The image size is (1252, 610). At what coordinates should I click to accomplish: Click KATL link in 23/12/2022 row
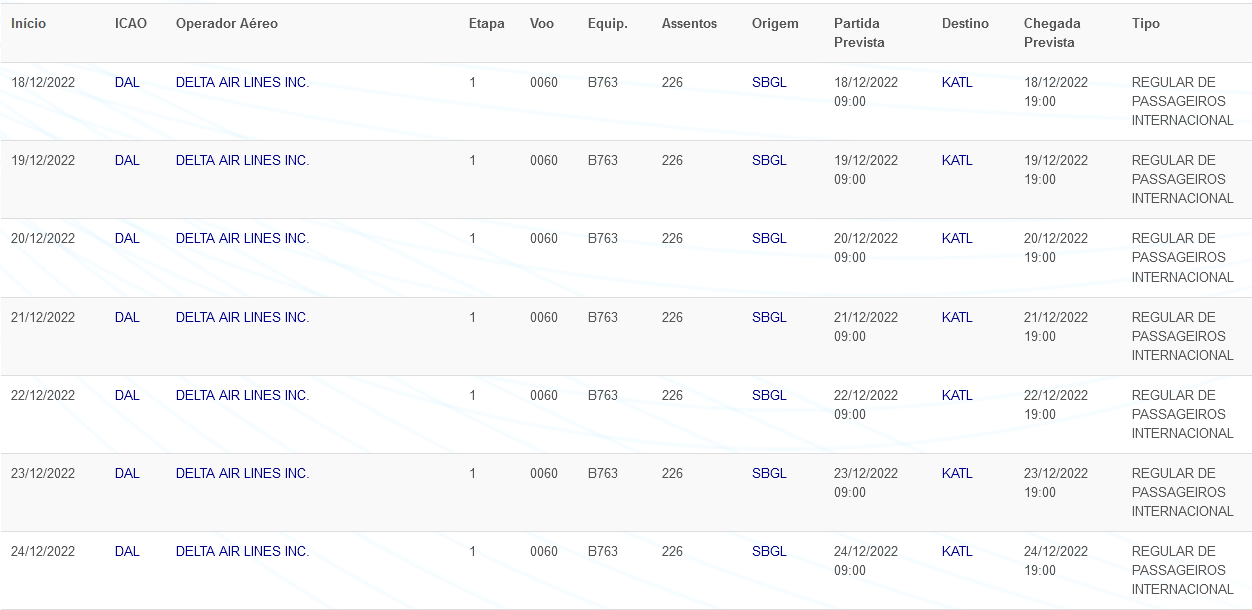[x=957, y=473]
